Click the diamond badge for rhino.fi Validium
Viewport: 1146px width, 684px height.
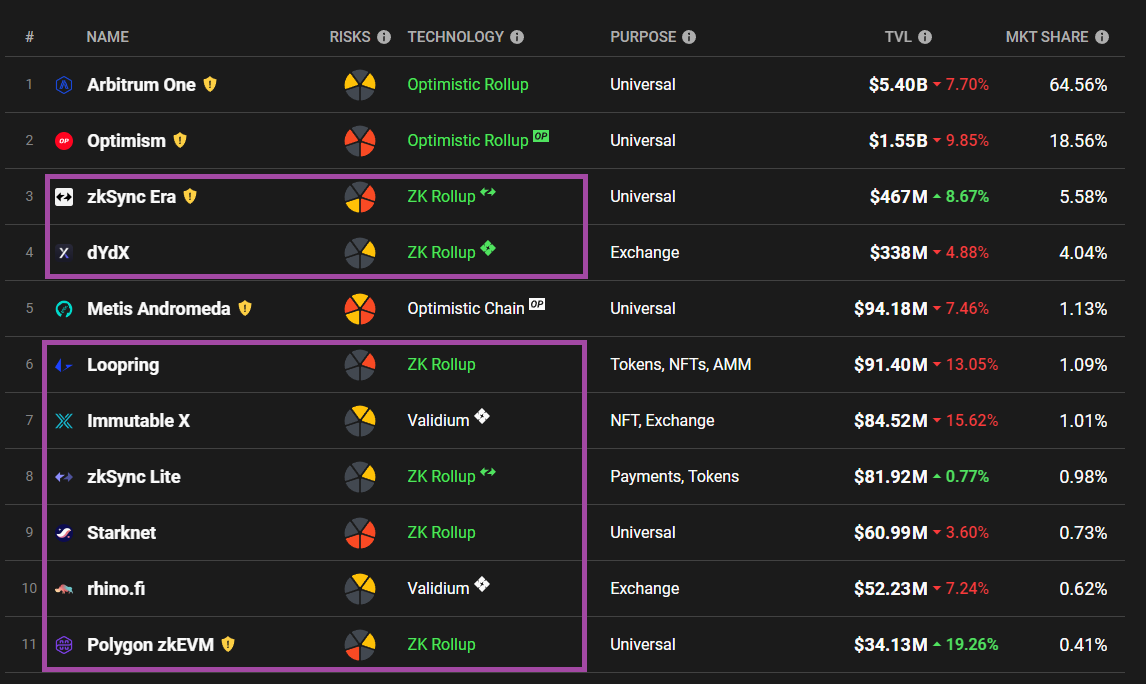(482, 585)
